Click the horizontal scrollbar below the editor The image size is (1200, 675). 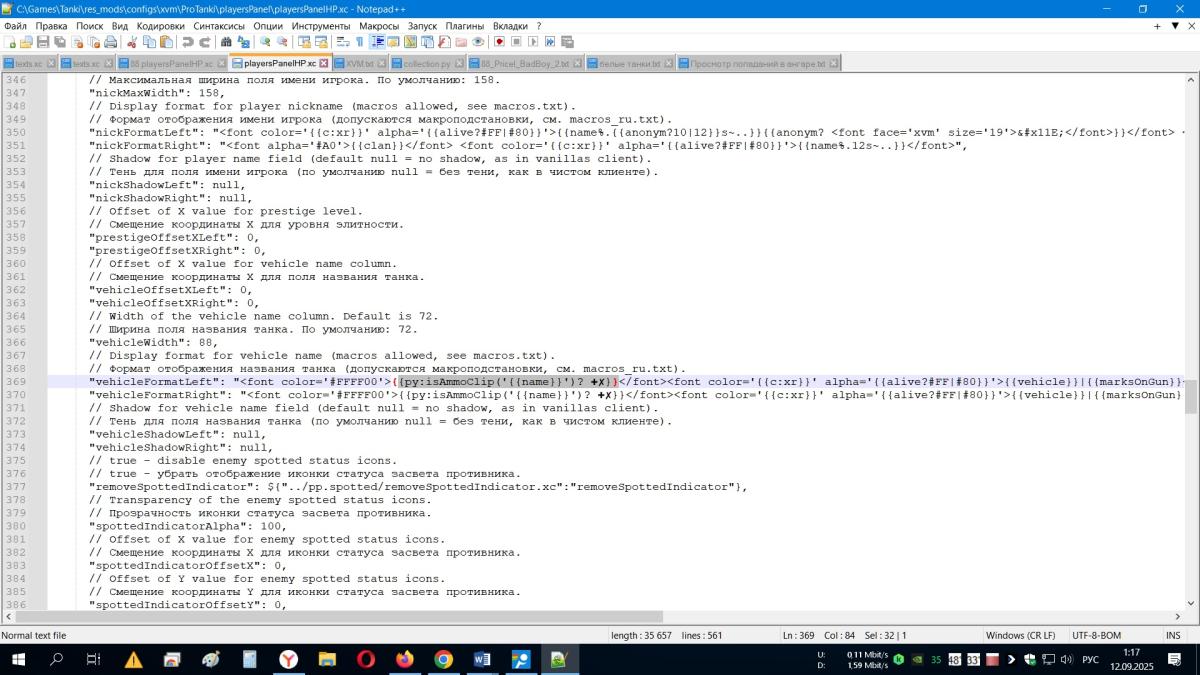point(400,616)
